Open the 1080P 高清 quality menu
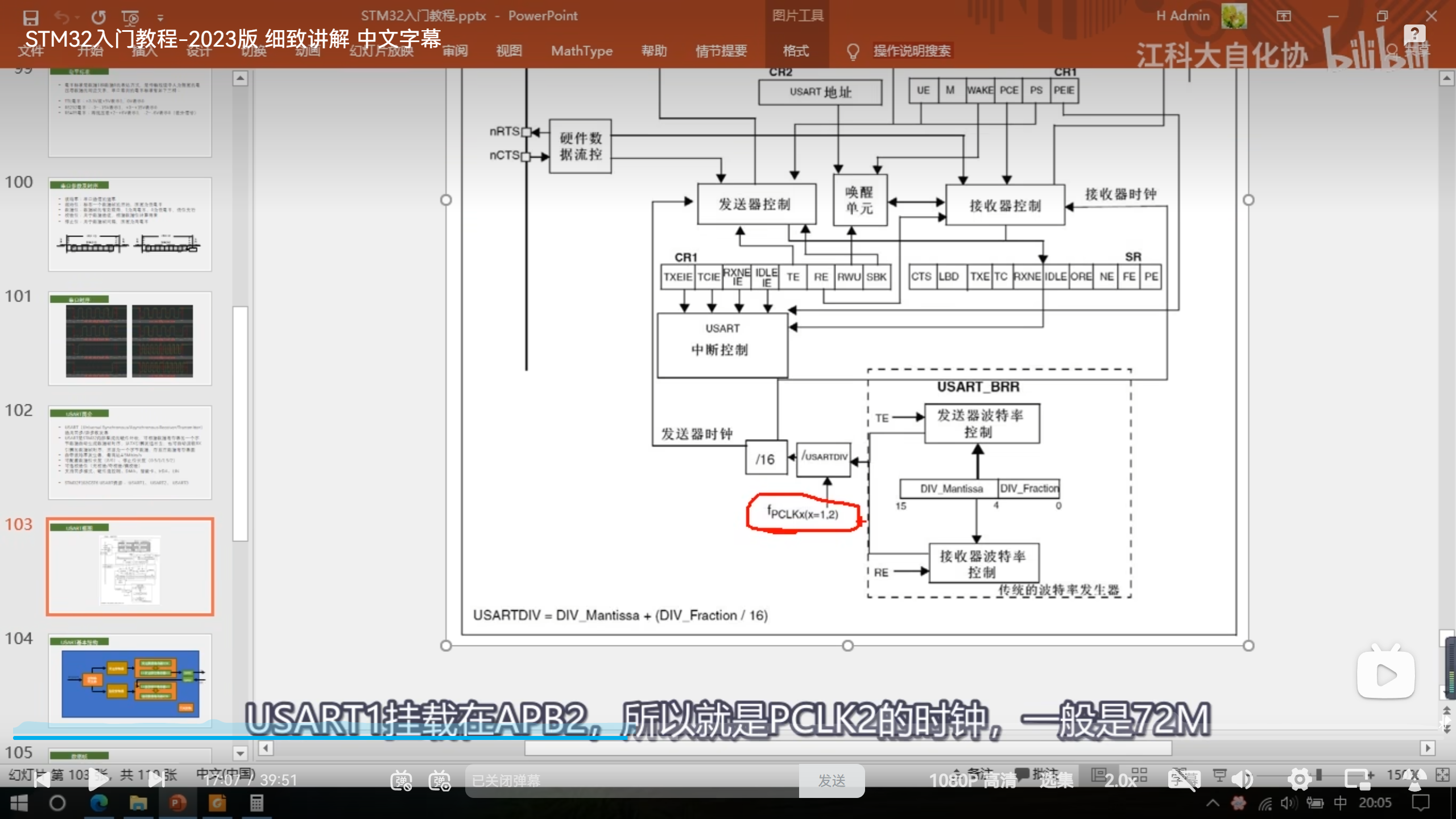Screen dimensions: 1456x819 click(x=973, y=780)
